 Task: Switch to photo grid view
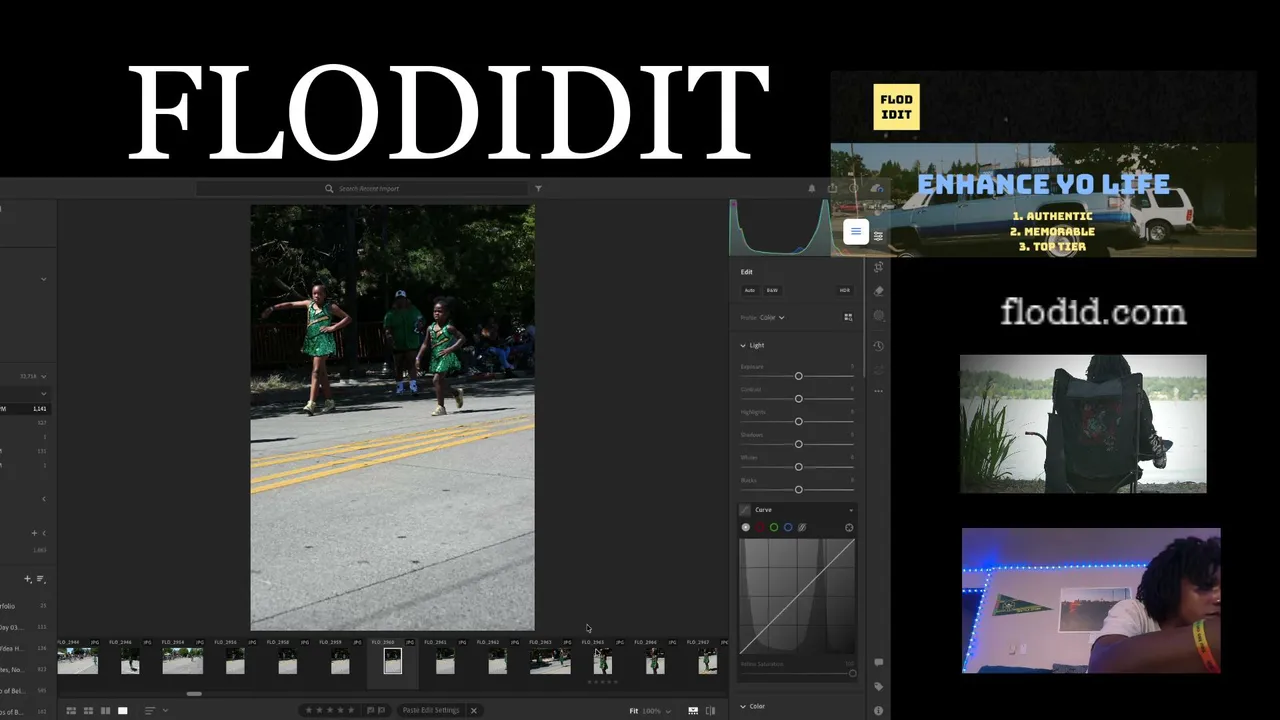tap(71, 711)
